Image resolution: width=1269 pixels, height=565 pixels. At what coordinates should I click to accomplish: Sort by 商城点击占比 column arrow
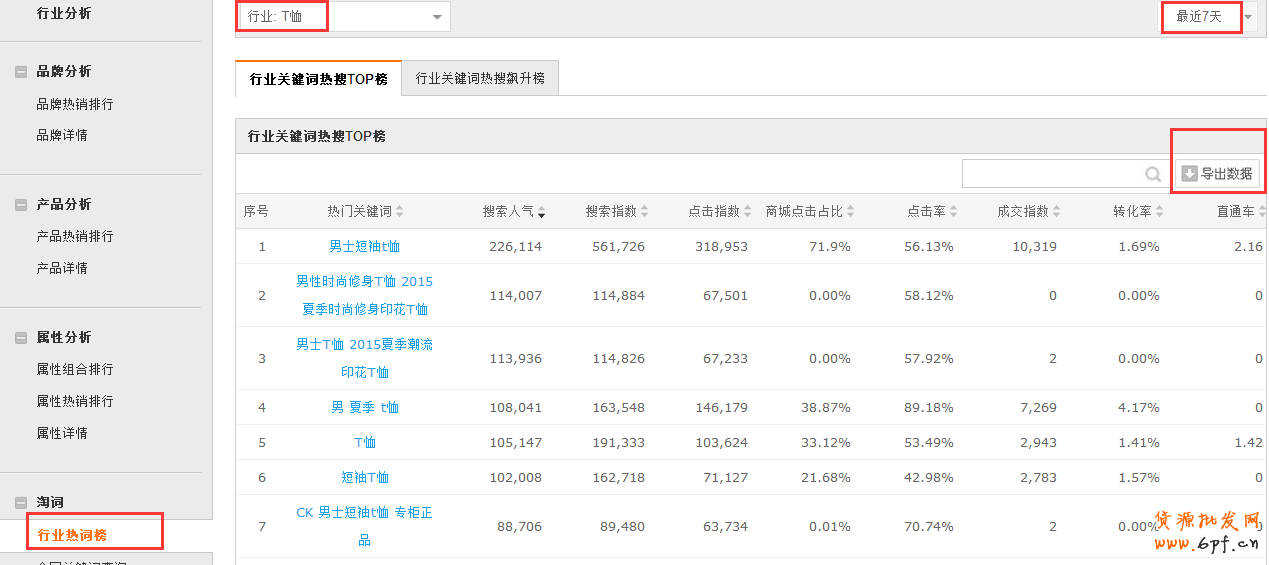pyautogui.click(x=850, y=212)
